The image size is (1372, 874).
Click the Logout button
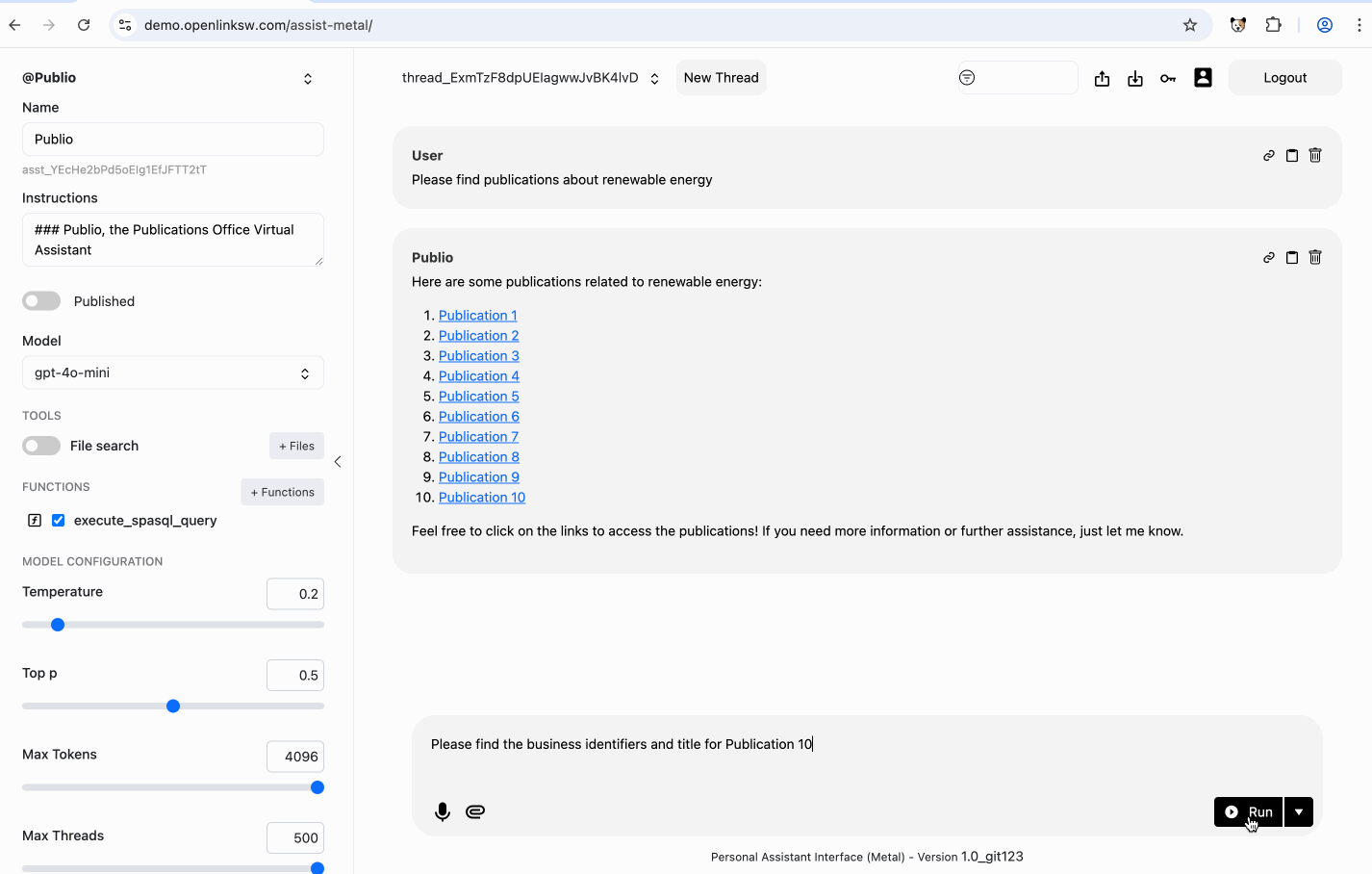point(1285,78)
